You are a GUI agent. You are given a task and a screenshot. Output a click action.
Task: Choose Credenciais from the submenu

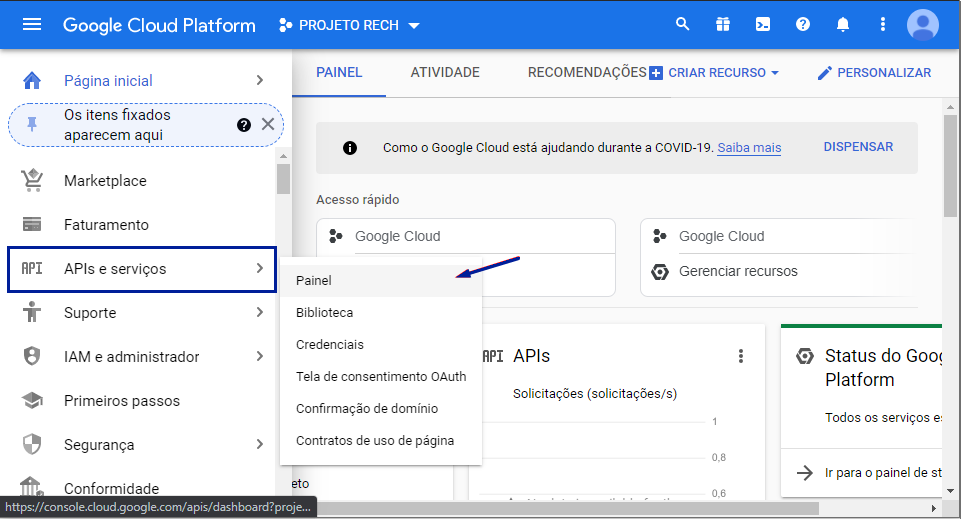pyautogui.click(x=330, y=345)
